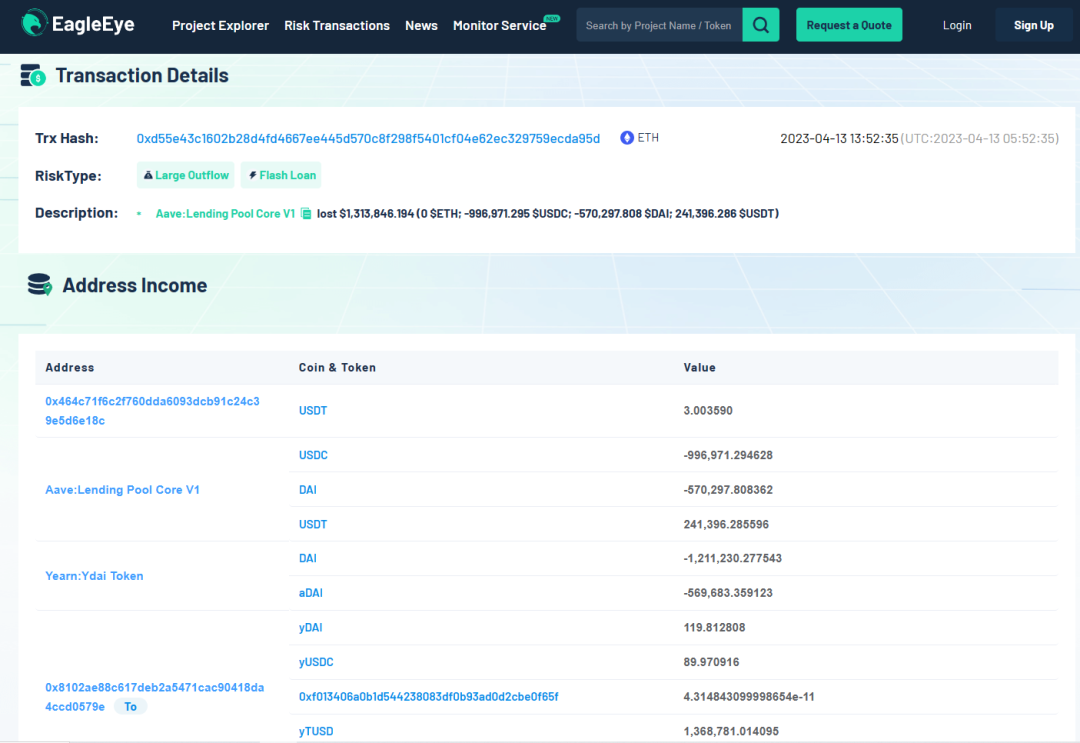Select the Large Outflow risk tag
The width and height of the screenshot is (1080, 743).
click(x=186, y=175)
